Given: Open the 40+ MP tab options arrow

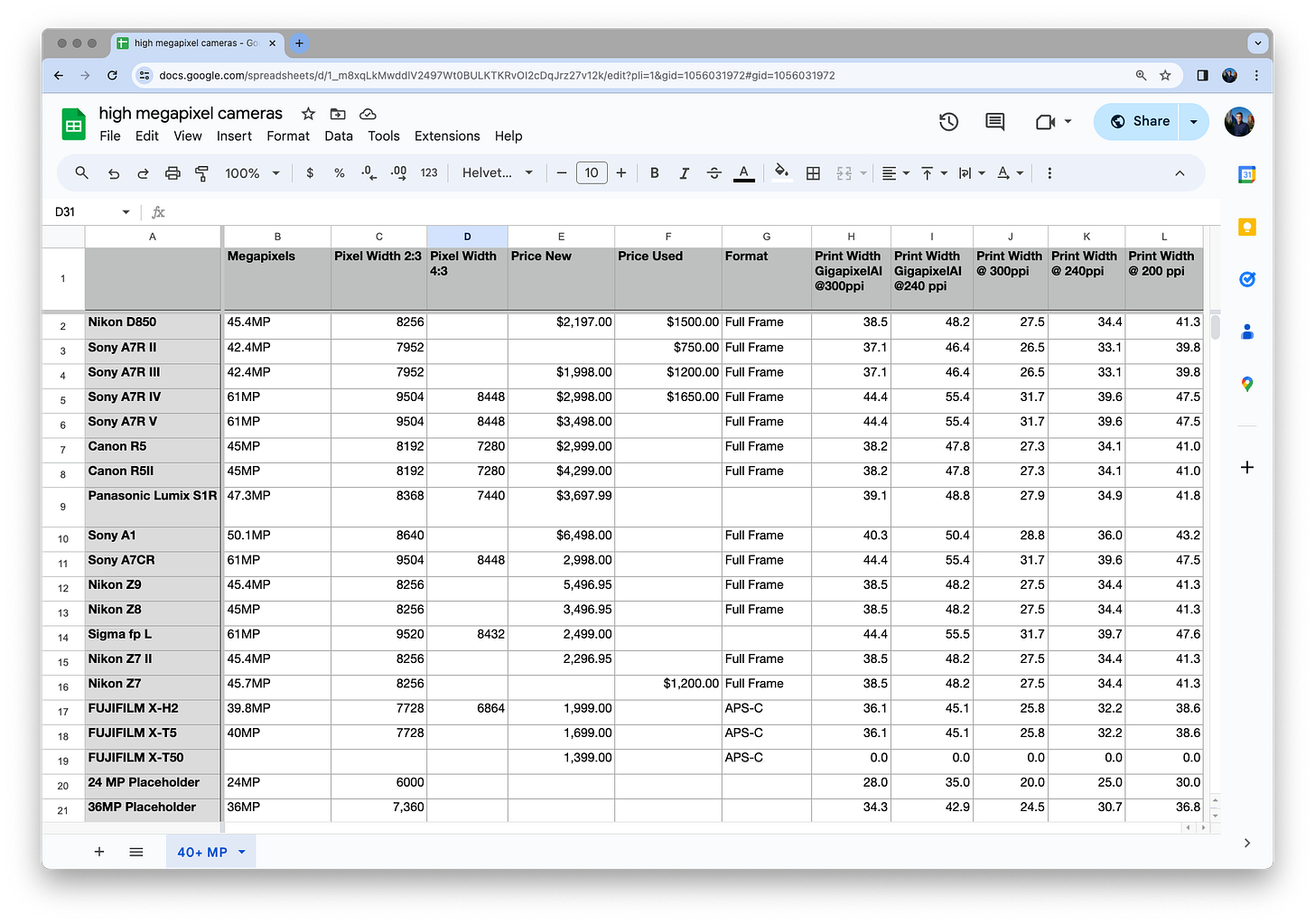Looking at the screenshot, I should (x=241, y=852).
